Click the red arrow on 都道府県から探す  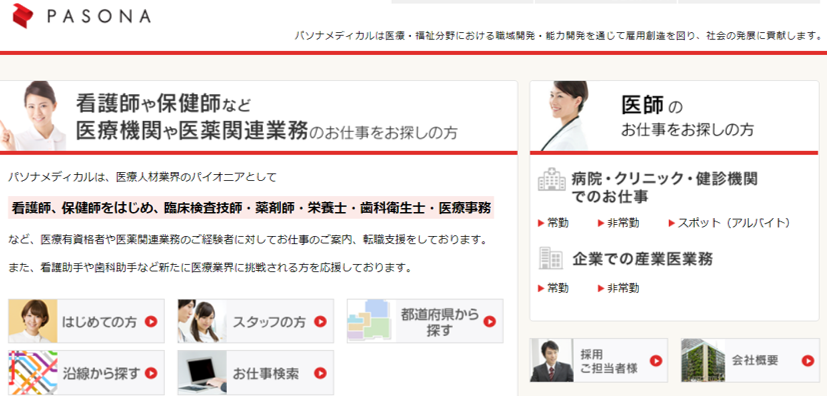point(489,321)
